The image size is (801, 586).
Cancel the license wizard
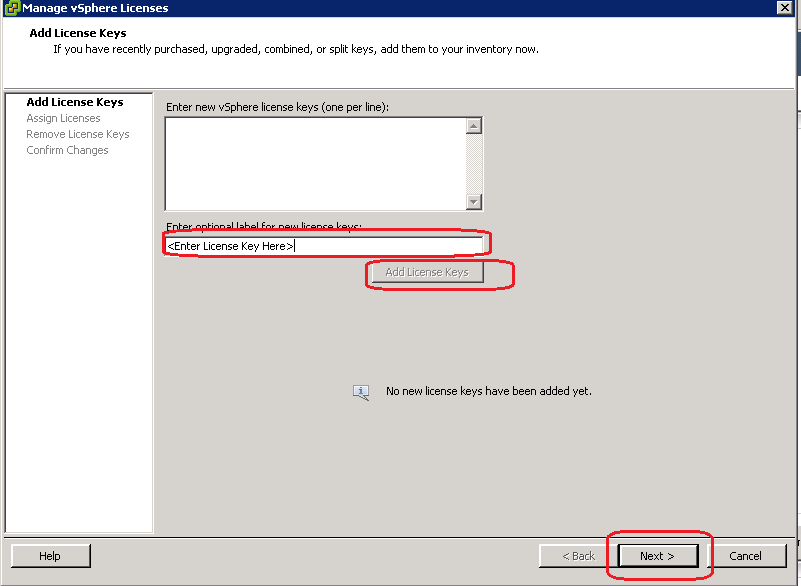point(745,556)
